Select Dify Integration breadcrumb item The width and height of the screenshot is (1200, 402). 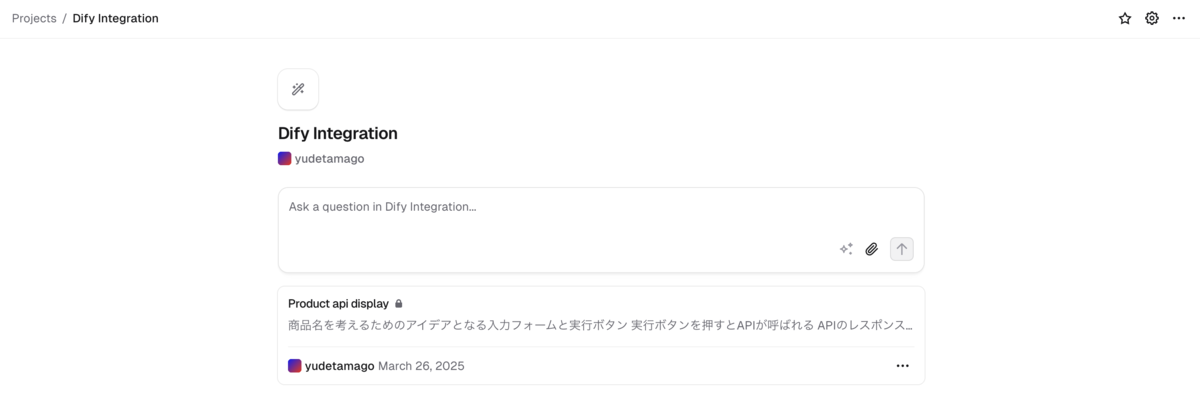click(115, 18)
